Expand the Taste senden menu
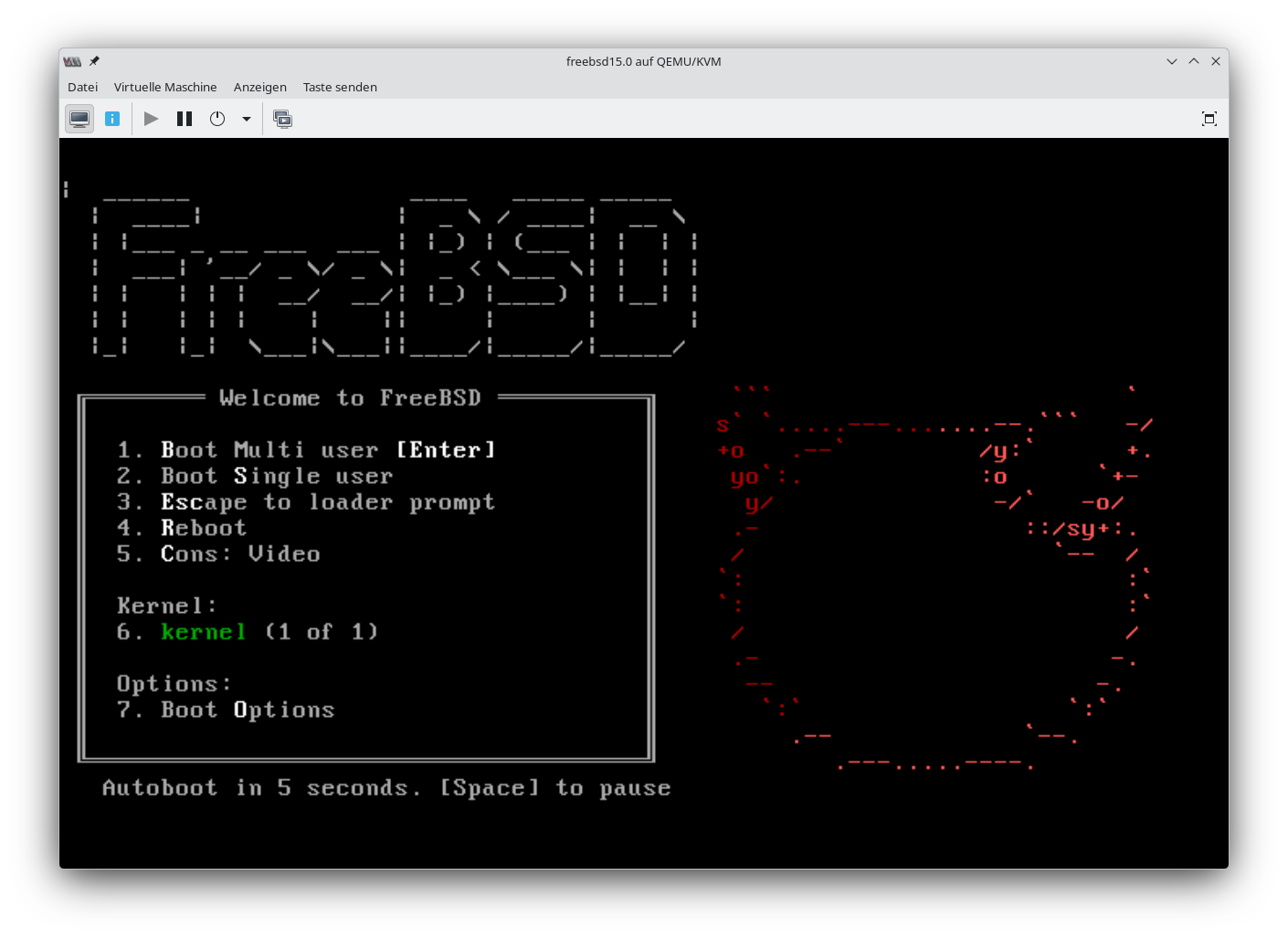Viewport: 1288px width, 939px height. (340, 87)
